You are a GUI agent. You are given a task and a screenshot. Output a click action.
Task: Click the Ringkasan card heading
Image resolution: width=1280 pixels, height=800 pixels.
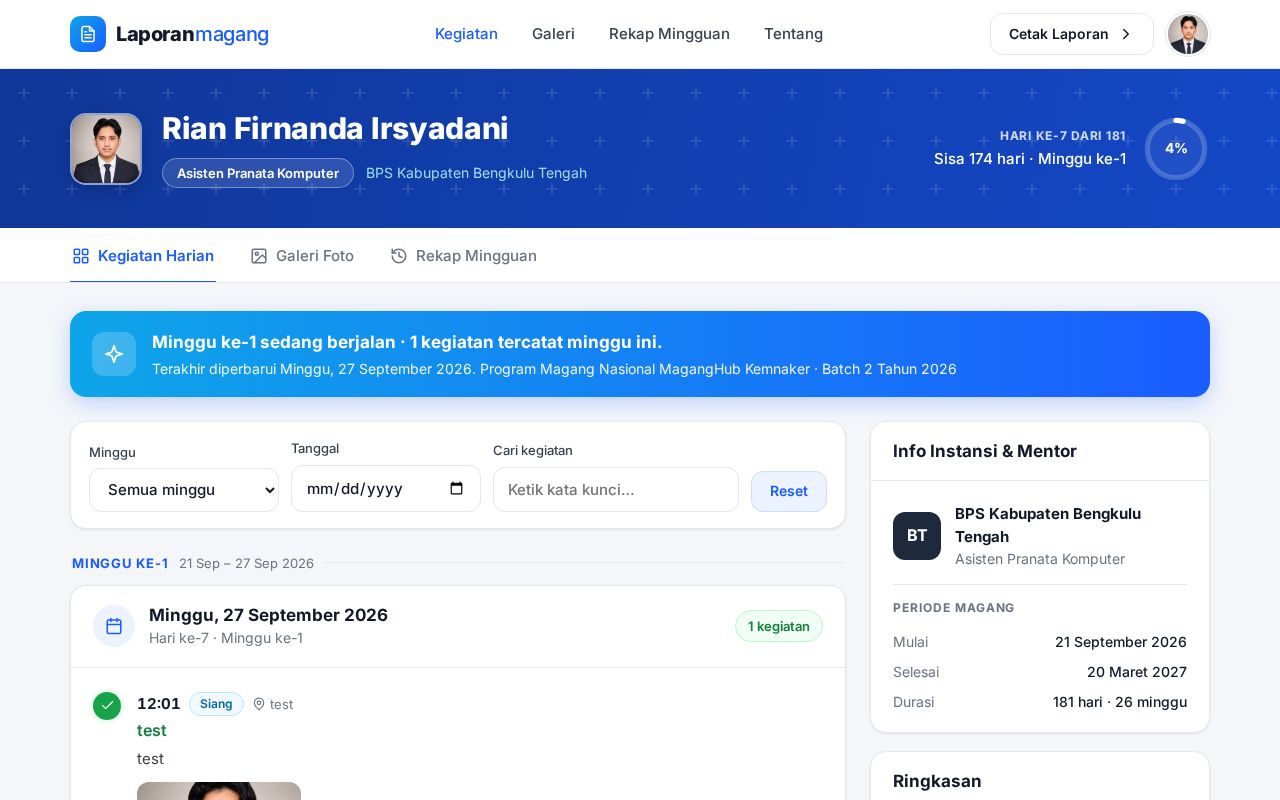pyautogui.click(x=937, y=781)
